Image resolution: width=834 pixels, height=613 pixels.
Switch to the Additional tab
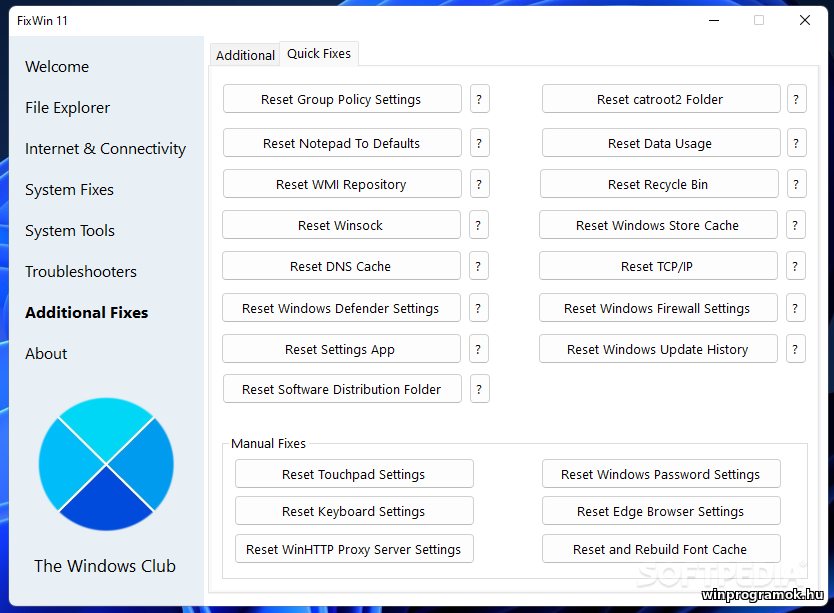point(245,55)
